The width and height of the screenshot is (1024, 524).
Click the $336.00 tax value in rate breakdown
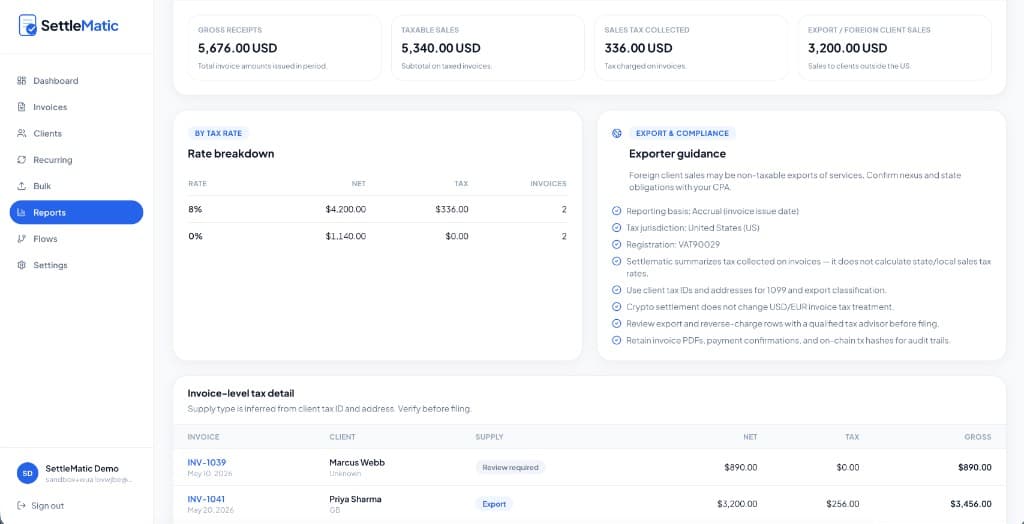pyautogui.click(x=452, y=210)
